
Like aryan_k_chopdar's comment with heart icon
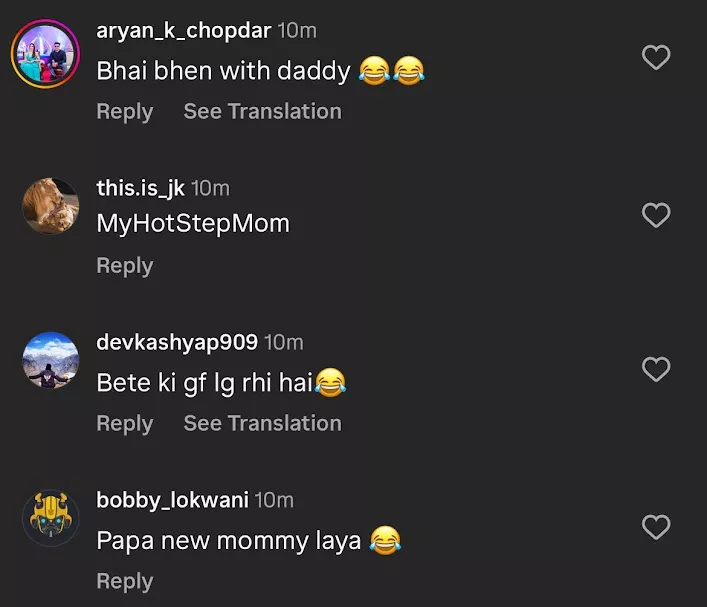(x=655, y=58)
